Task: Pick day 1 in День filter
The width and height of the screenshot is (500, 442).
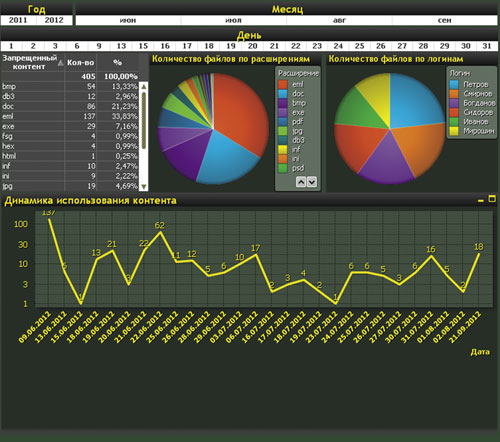Action: pos(11,46)
